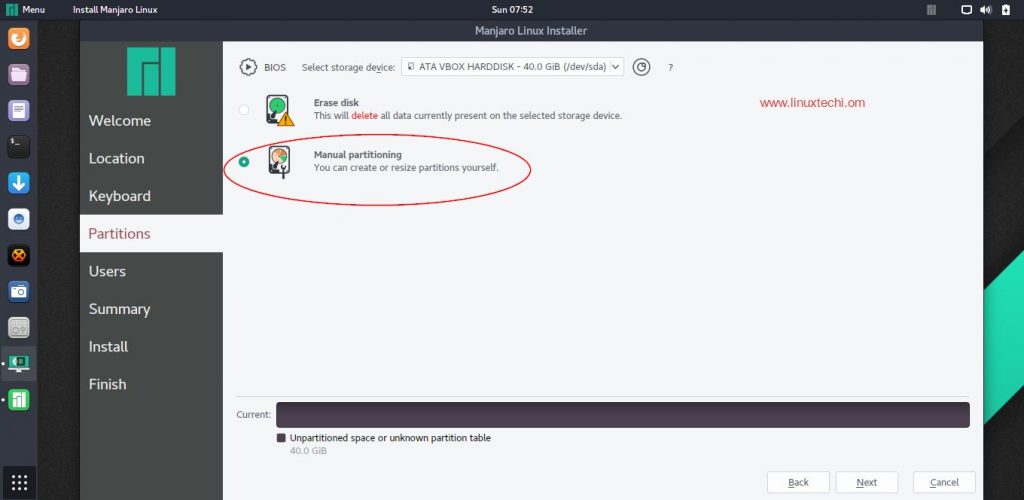Click the question mark help icon
This screenshot has width=1024, height=500.
point(670,67)
